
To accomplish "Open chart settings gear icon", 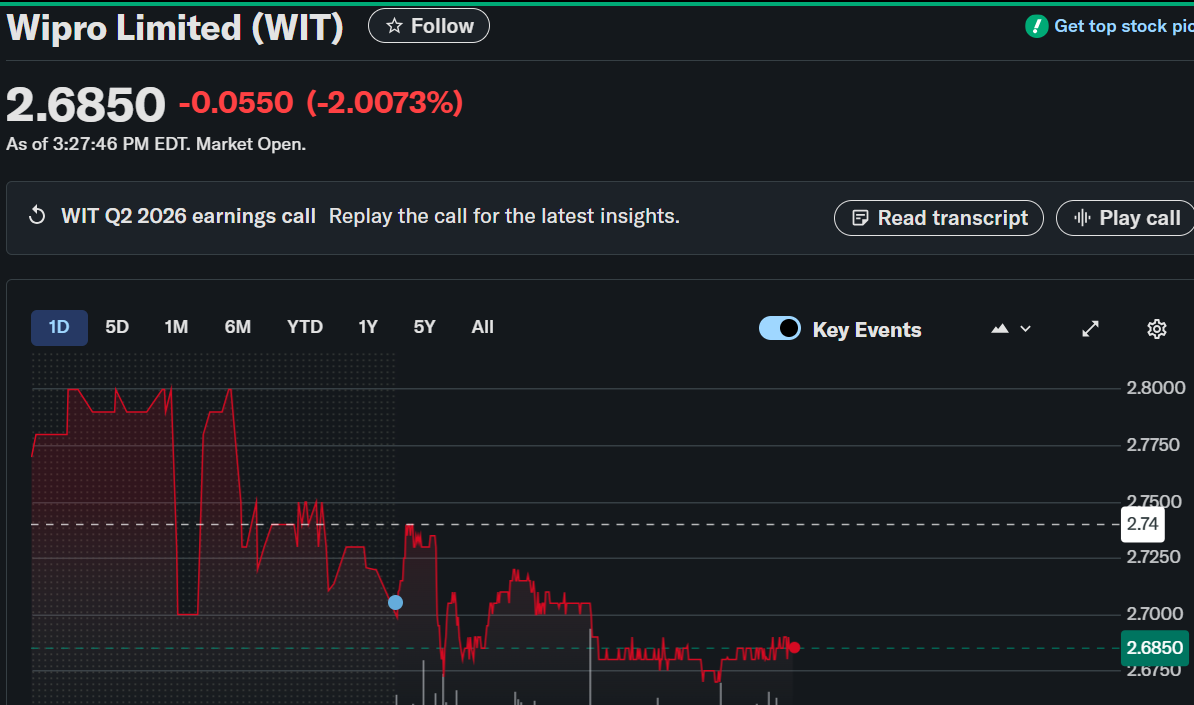I will (1157, 329).
